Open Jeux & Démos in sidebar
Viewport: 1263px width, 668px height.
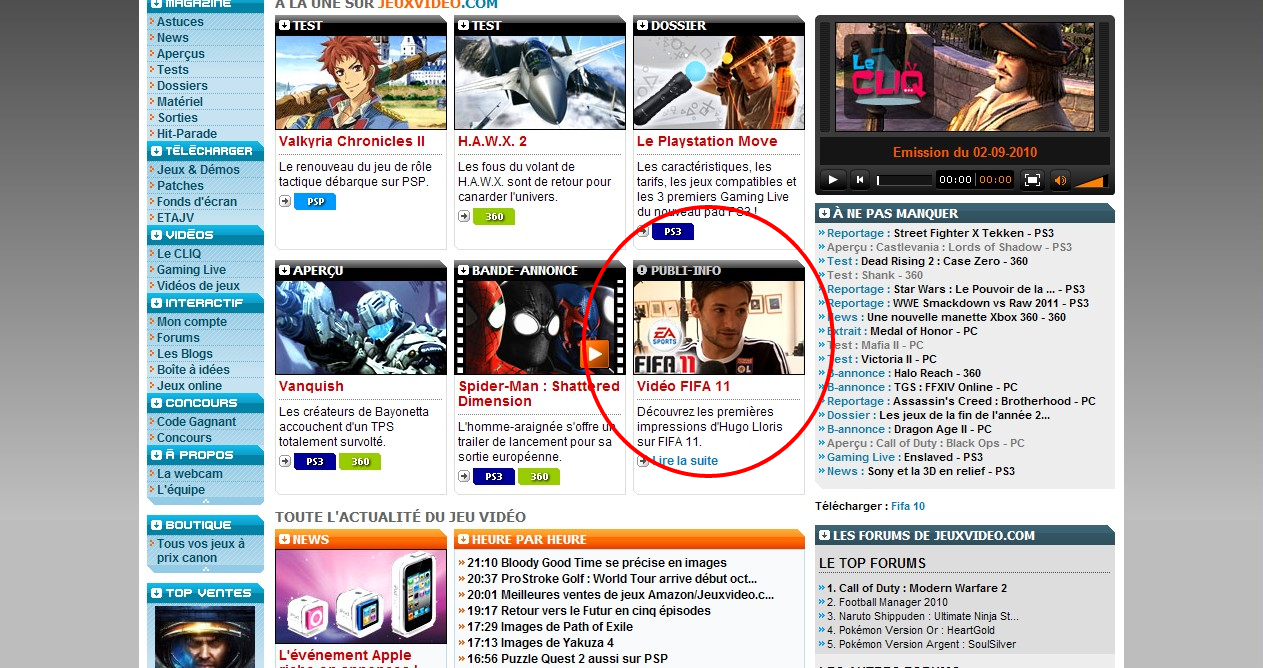tap(198, 170)
